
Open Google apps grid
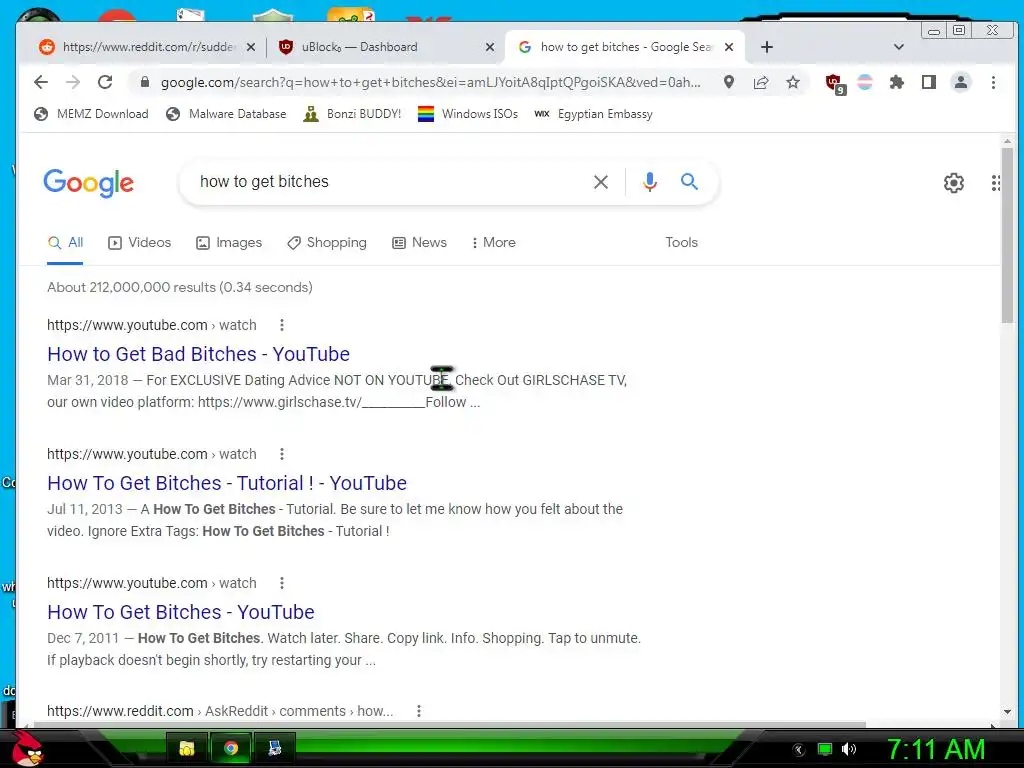pyautogui.click(x=995, y=183)
